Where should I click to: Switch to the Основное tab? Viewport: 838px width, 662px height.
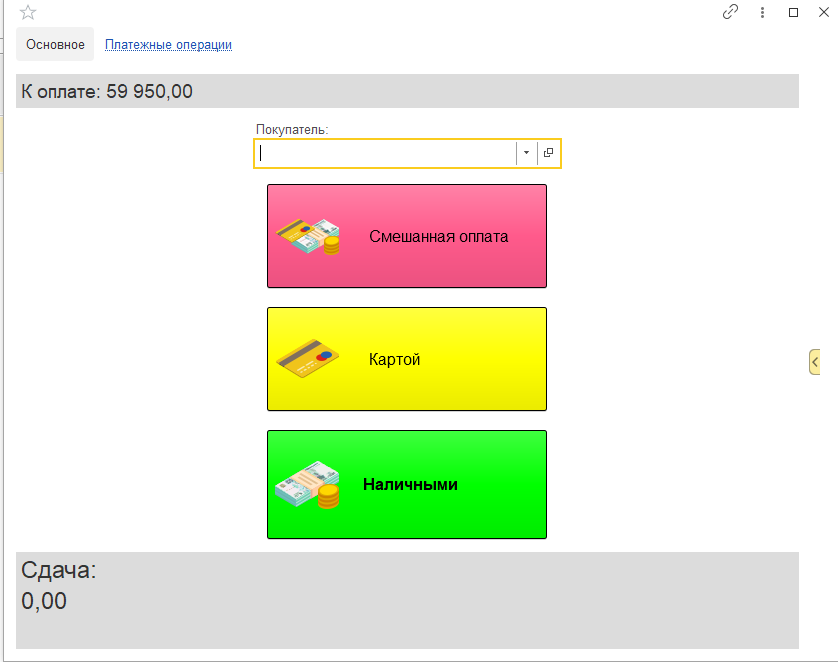(55, 44)
